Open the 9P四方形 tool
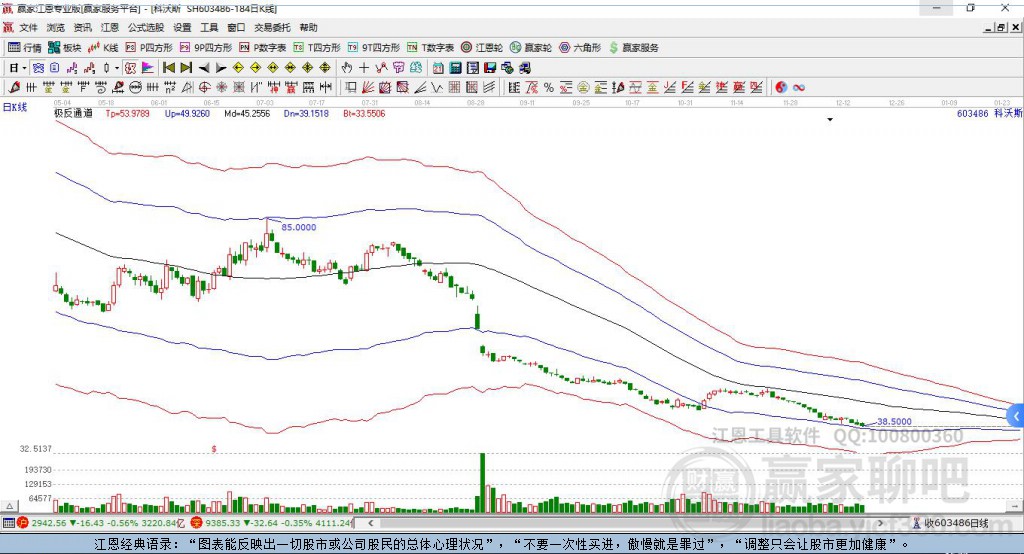Screen dimensions: 1024x554 [206, 48]
